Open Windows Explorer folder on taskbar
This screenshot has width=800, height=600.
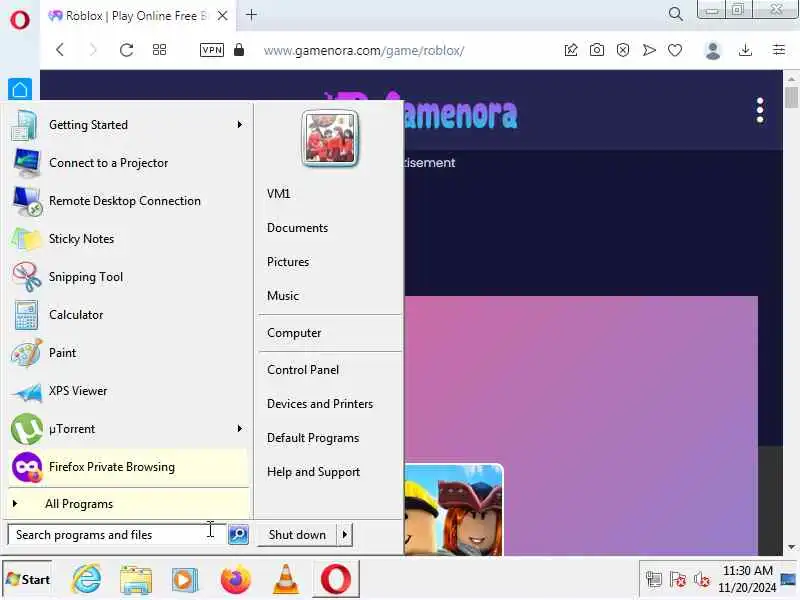[136, 579]
